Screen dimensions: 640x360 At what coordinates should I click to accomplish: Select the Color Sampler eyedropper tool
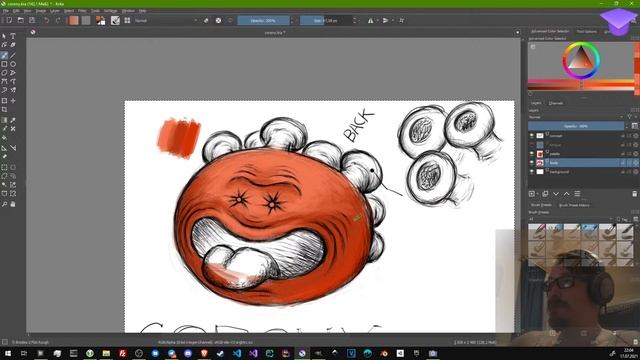13,120
